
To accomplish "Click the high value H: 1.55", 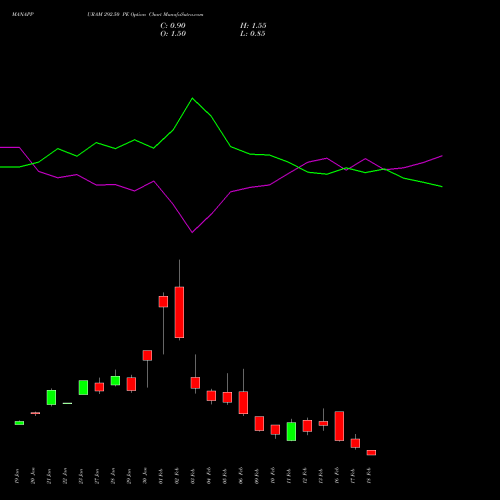I will click(x=253, y=26).
